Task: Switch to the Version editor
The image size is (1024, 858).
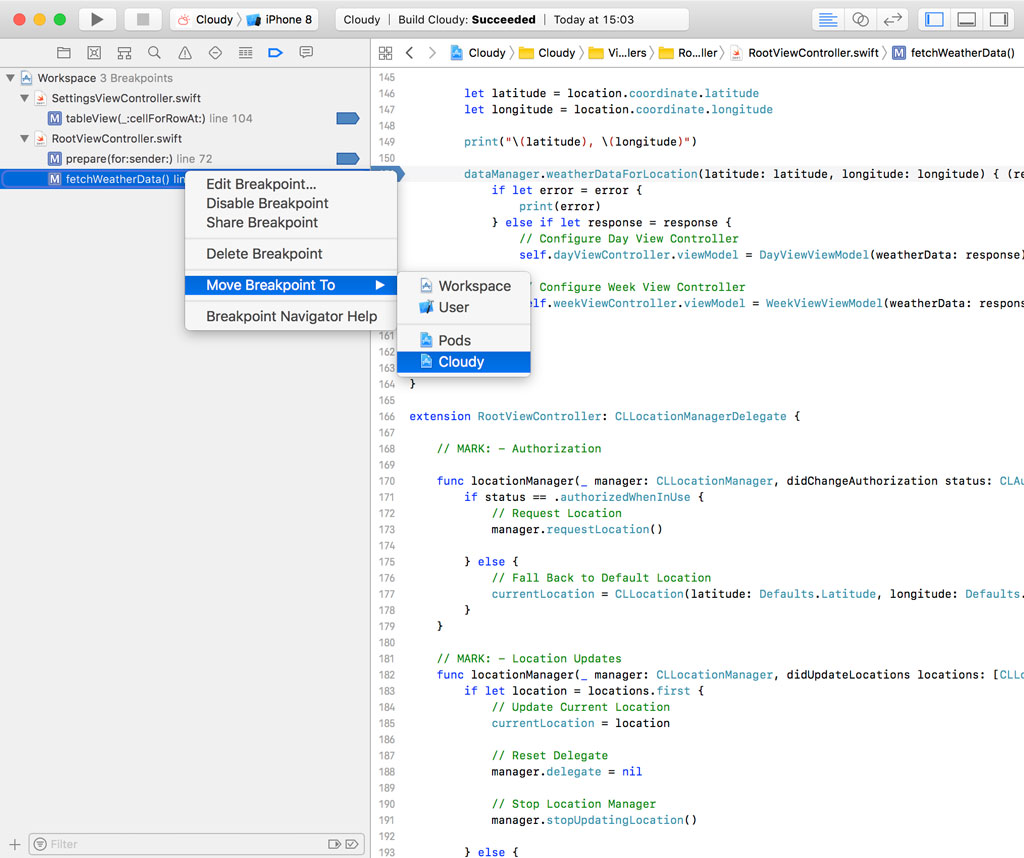Action: (x=893, y=19)
